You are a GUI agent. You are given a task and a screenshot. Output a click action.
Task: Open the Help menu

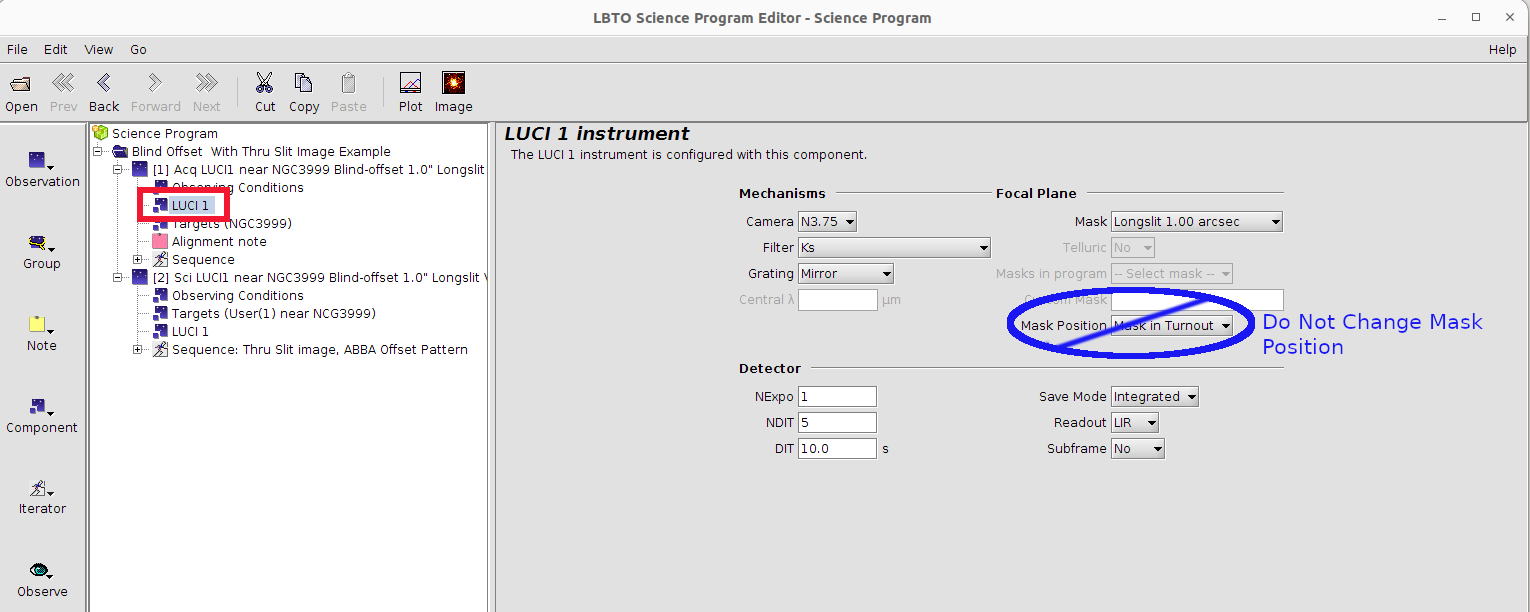(1502, 49)
